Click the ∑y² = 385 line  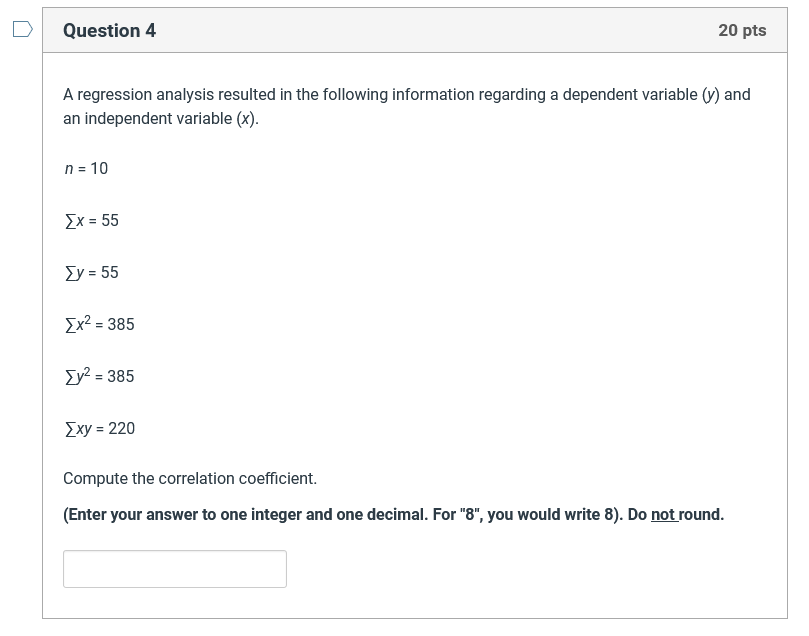(x=100, y=376)
